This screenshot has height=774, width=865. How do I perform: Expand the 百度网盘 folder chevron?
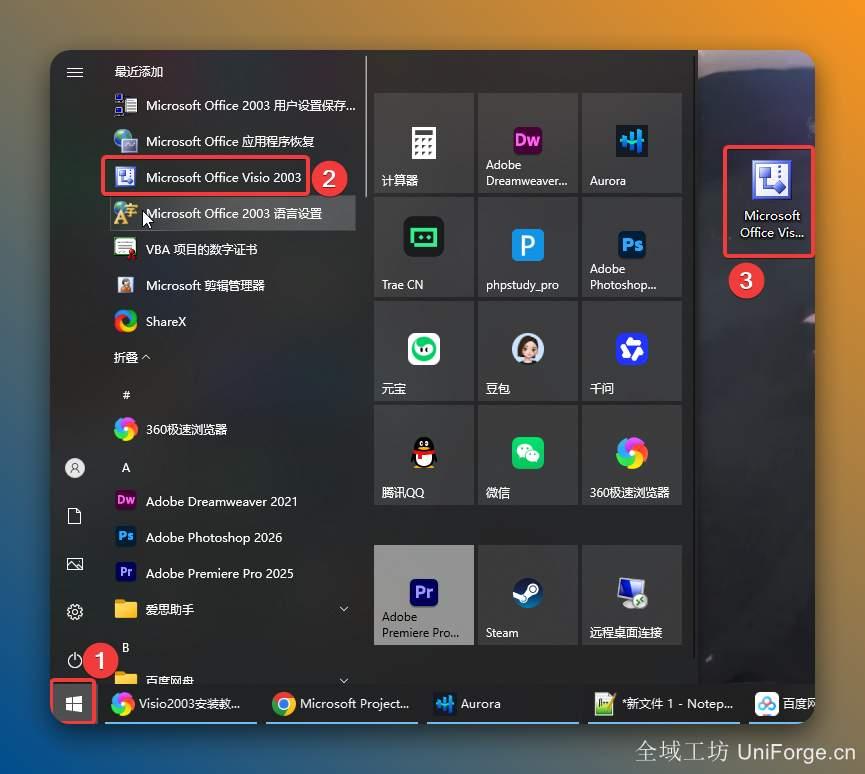(x=344, y=680)
